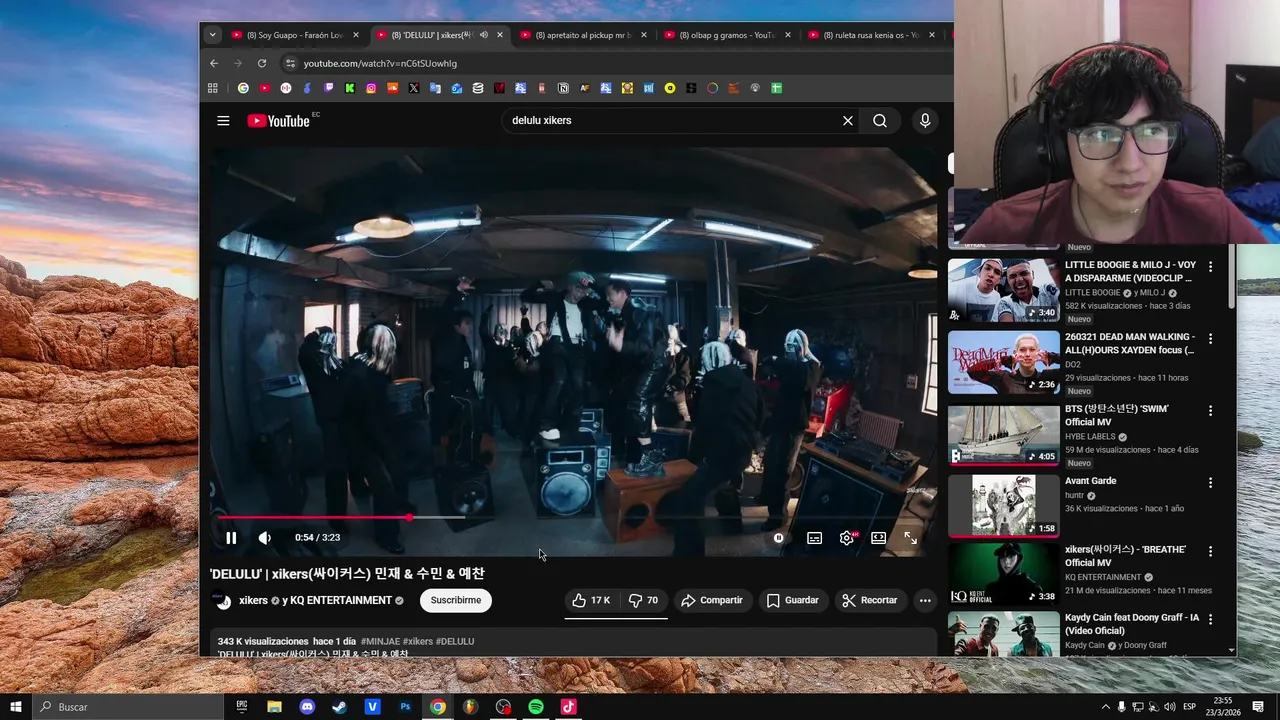Click the youtube.com address bar URL

380,63
